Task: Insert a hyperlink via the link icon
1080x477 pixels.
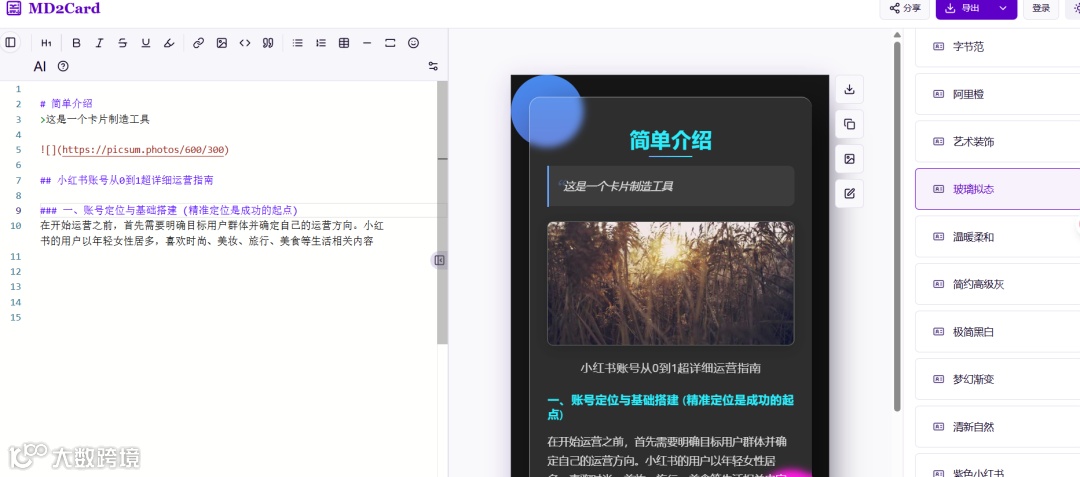Action: [198, 43]
